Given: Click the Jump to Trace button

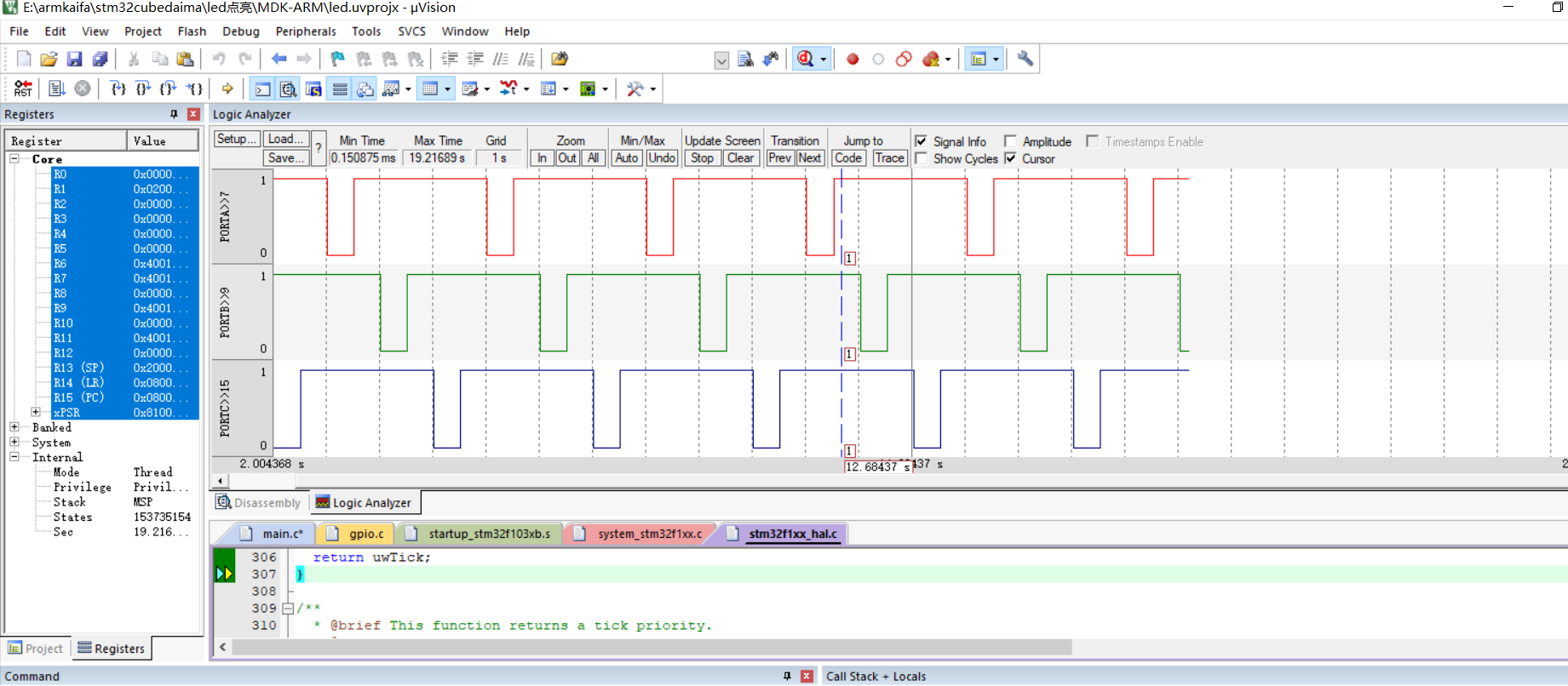Looking at the screenshot, I should click(x=889, y=157).
